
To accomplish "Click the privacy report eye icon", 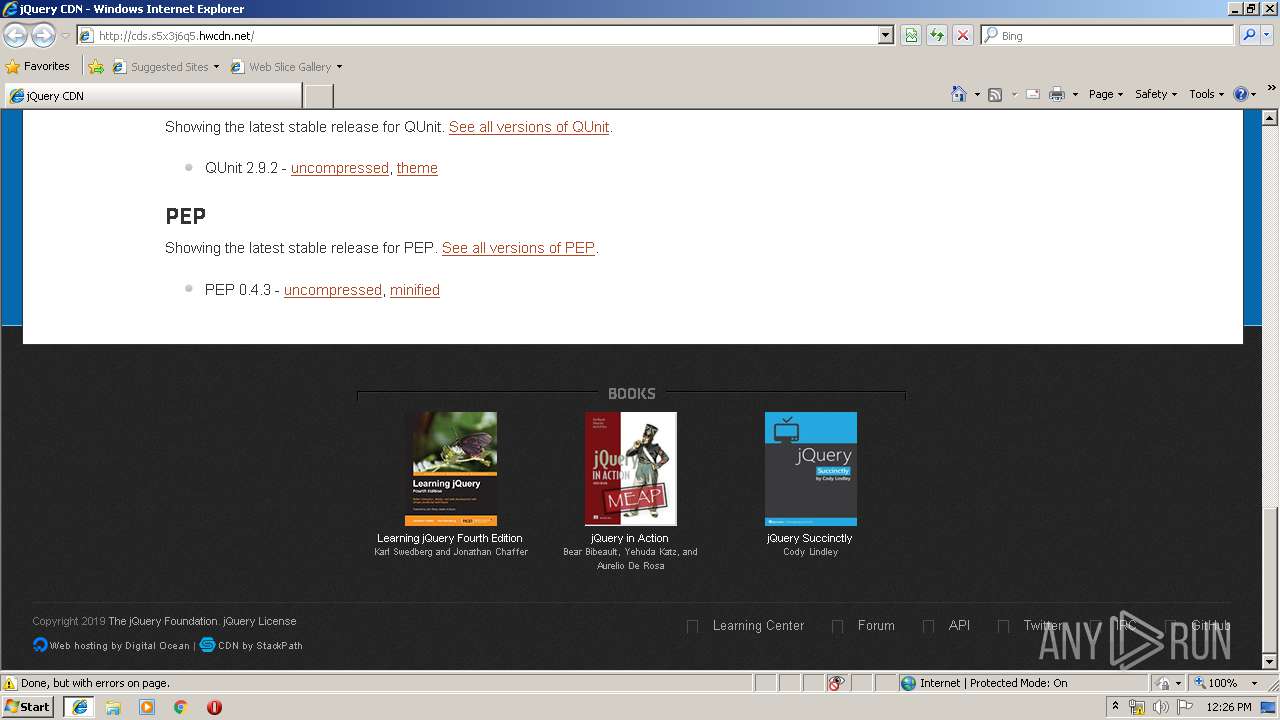I will [836, 683].
